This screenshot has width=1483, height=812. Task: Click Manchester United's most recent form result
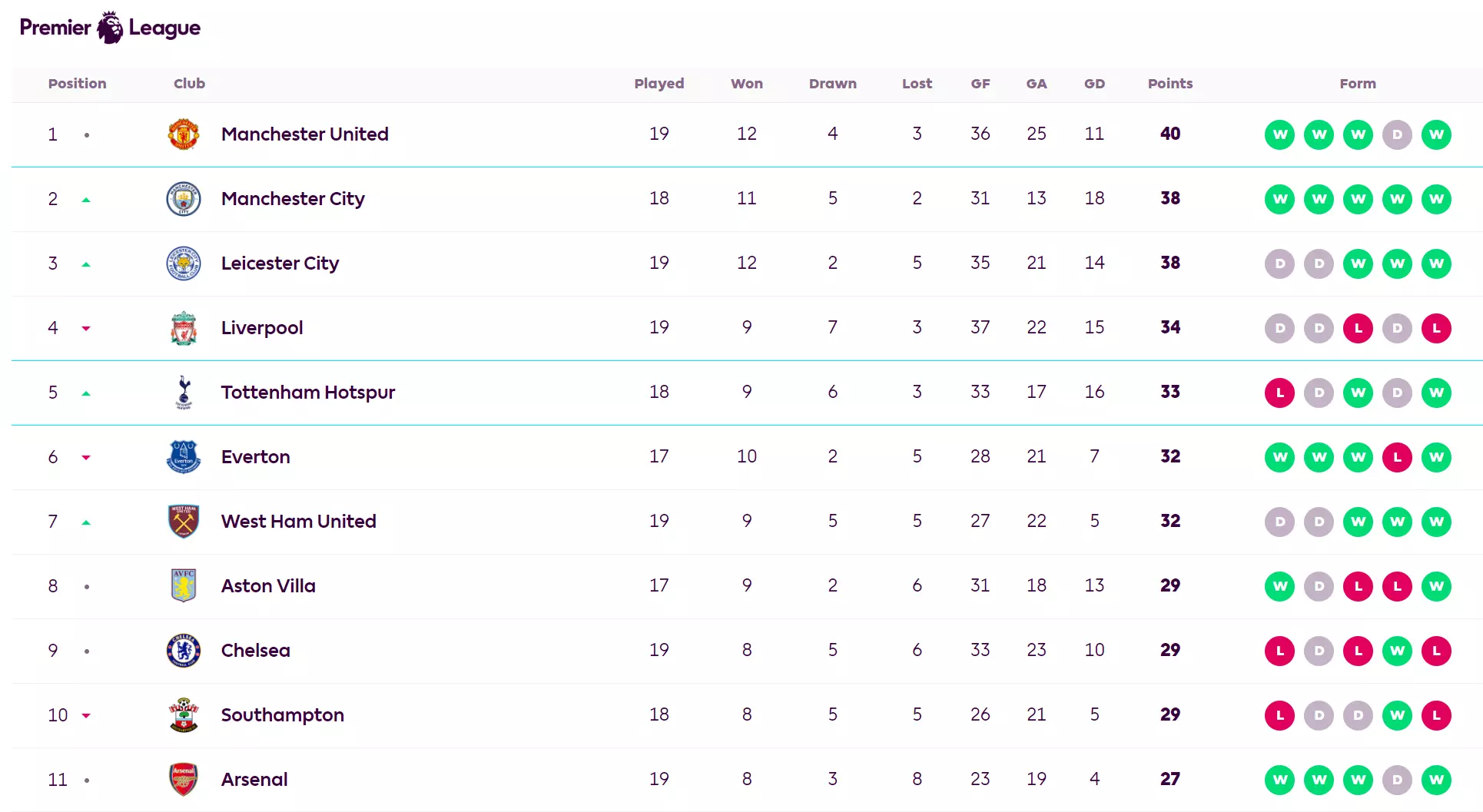[1435, 134]
